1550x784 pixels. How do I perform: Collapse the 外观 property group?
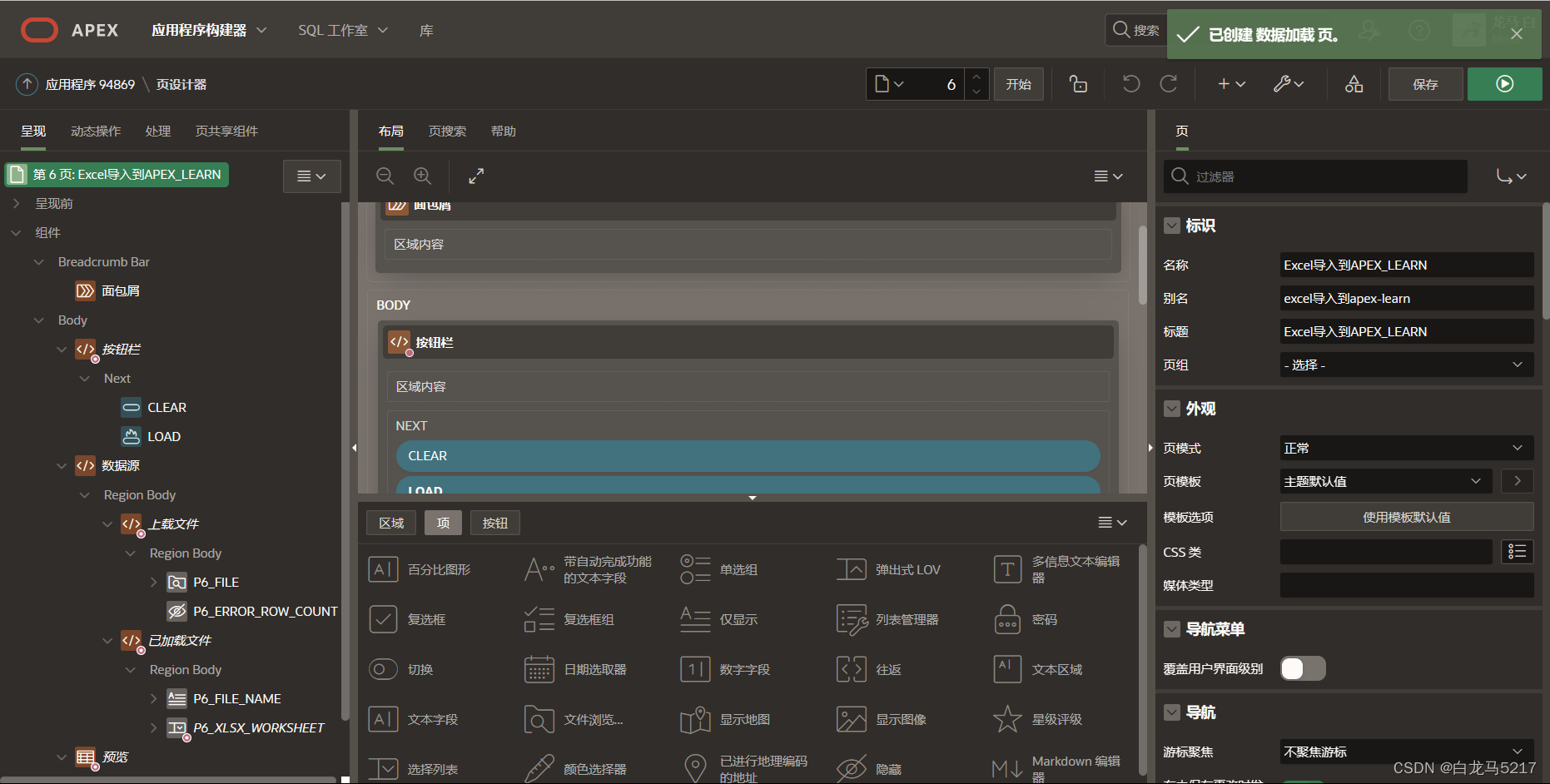1172,409
